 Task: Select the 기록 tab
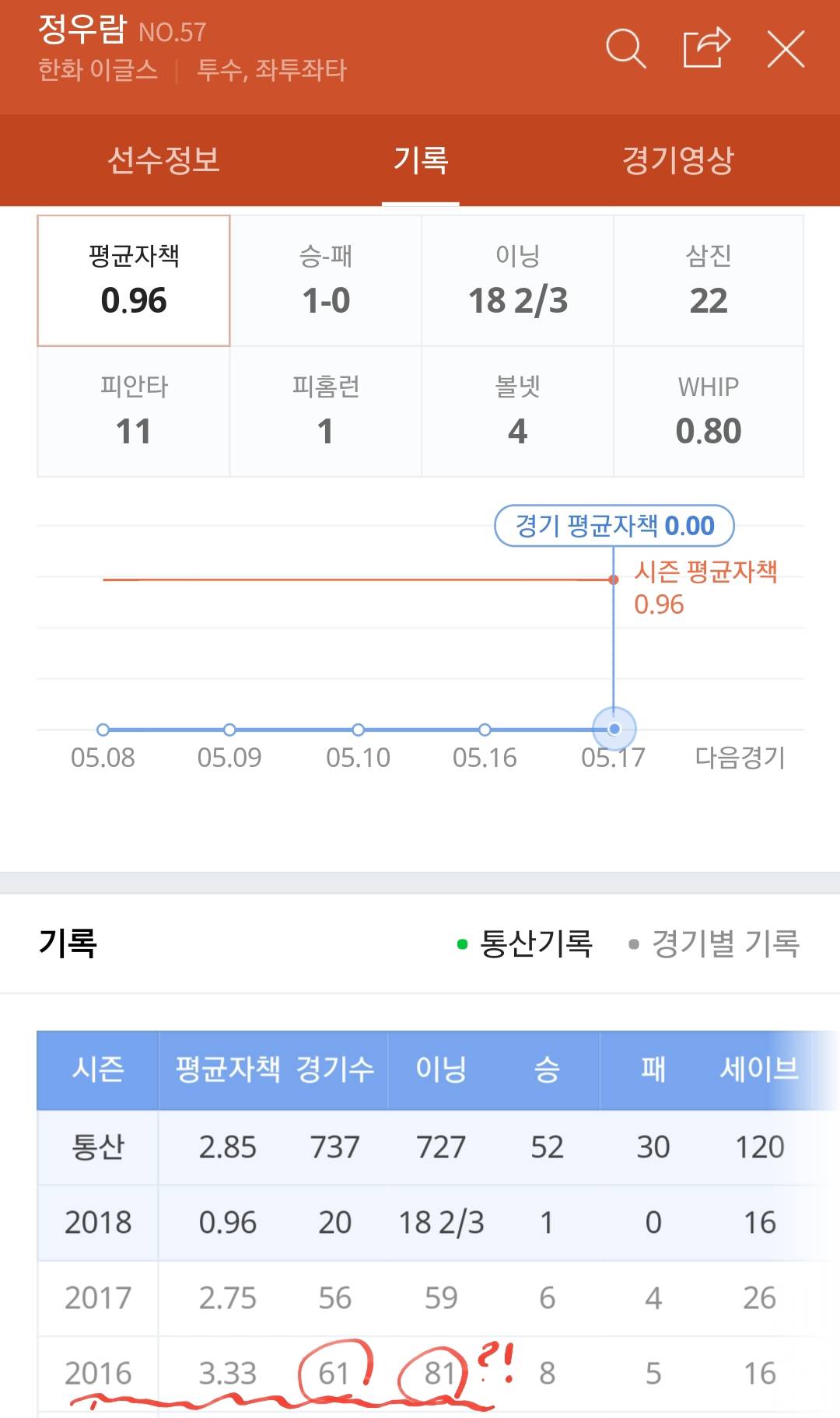[x=421, y=160]
